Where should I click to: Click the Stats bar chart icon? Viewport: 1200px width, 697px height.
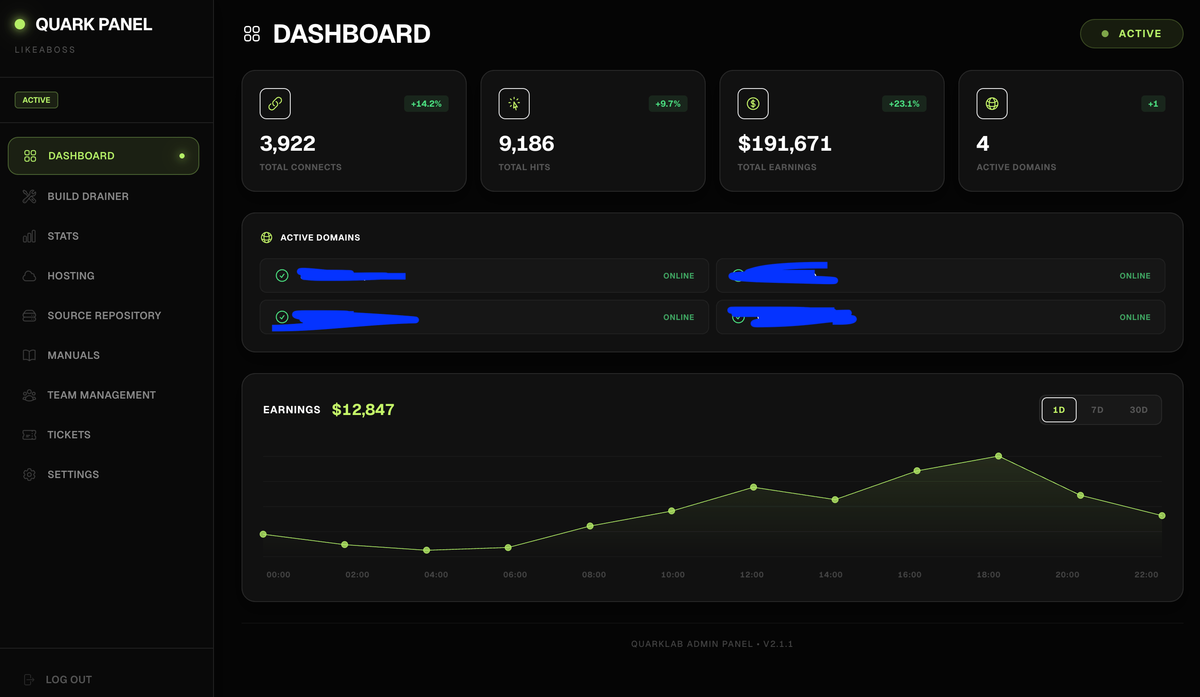pos(29,236)
